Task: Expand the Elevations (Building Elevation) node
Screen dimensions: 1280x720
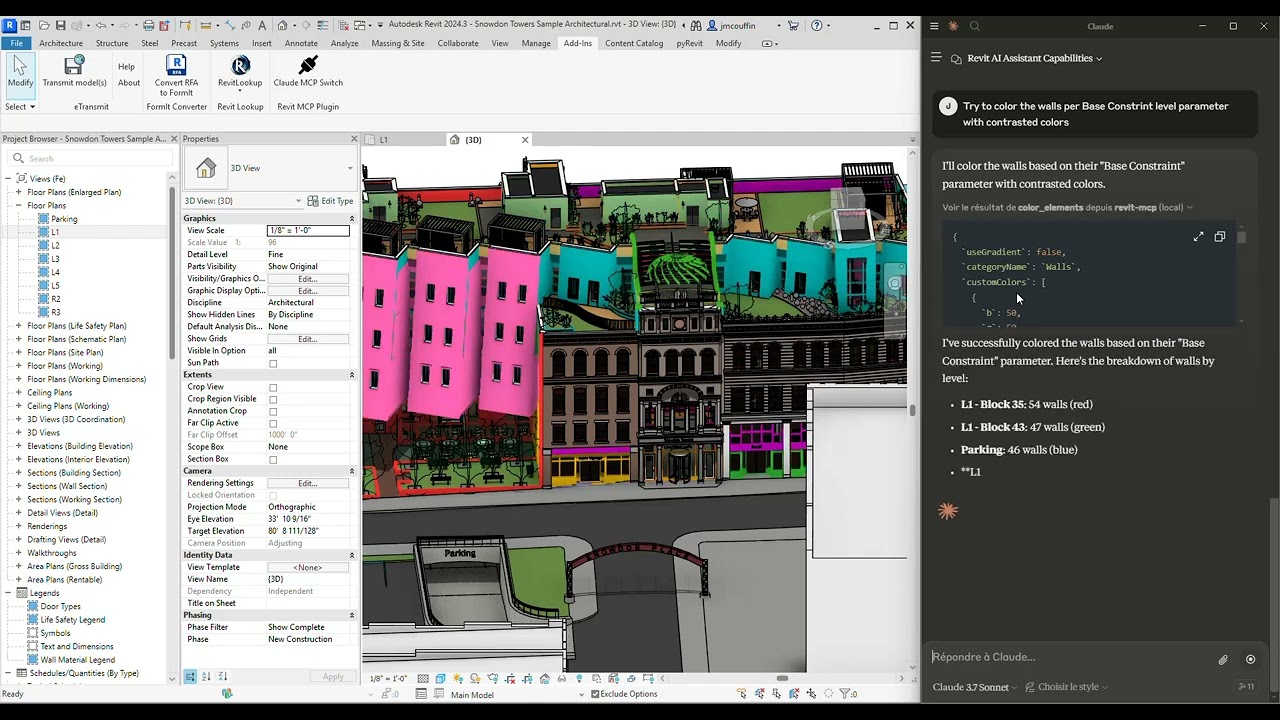Action: (x=18, y=446)
